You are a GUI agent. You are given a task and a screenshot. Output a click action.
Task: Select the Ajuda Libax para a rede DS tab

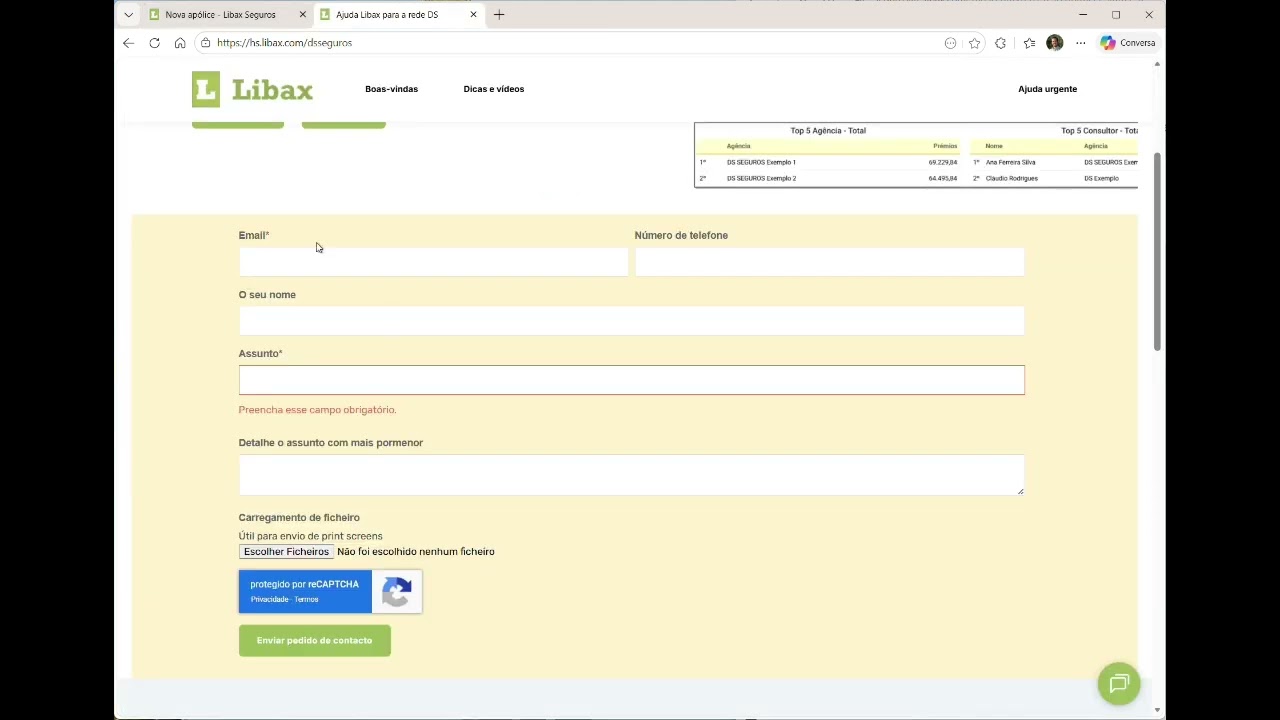click(x=387, y=15)
